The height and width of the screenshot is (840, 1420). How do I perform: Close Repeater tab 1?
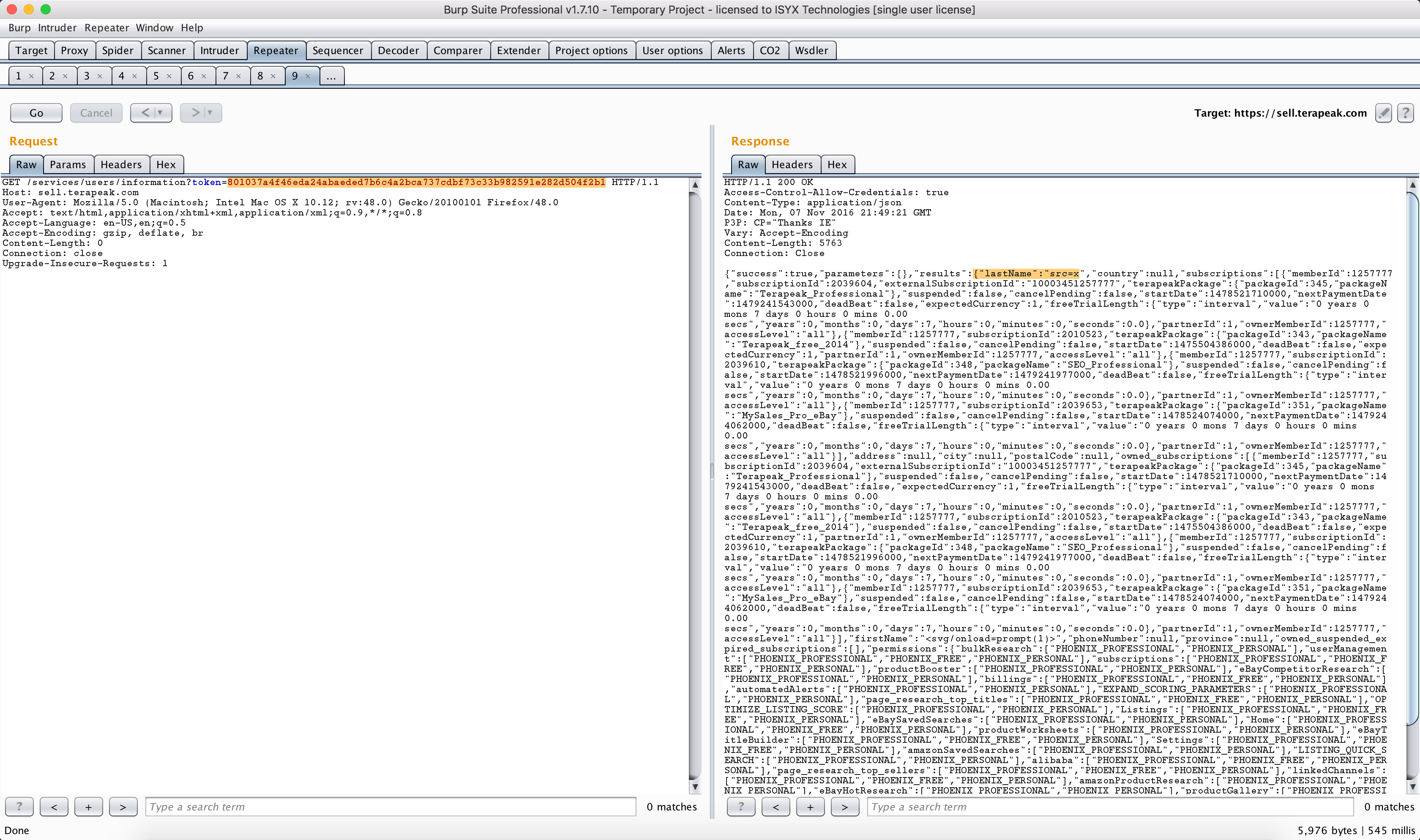(x=31, y=76)
